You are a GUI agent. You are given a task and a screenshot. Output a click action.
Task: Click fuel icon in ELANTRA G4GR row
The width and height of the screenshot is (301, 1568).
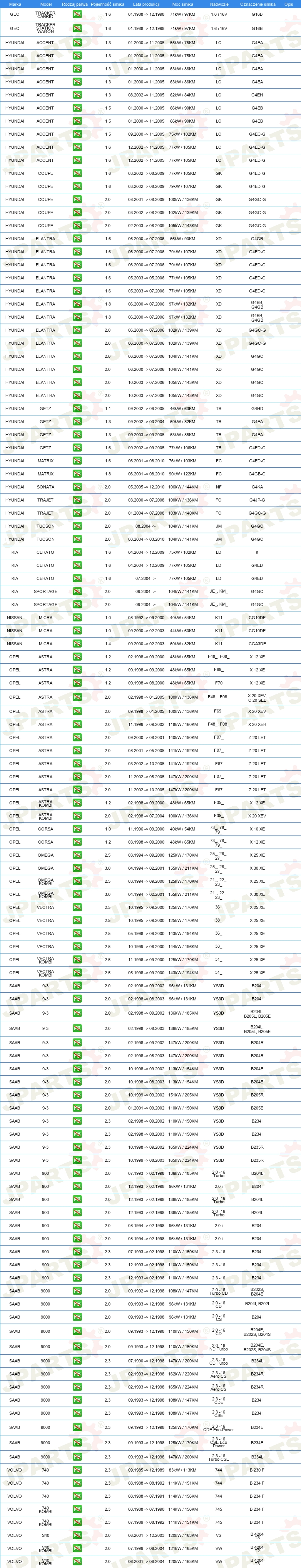77,239
